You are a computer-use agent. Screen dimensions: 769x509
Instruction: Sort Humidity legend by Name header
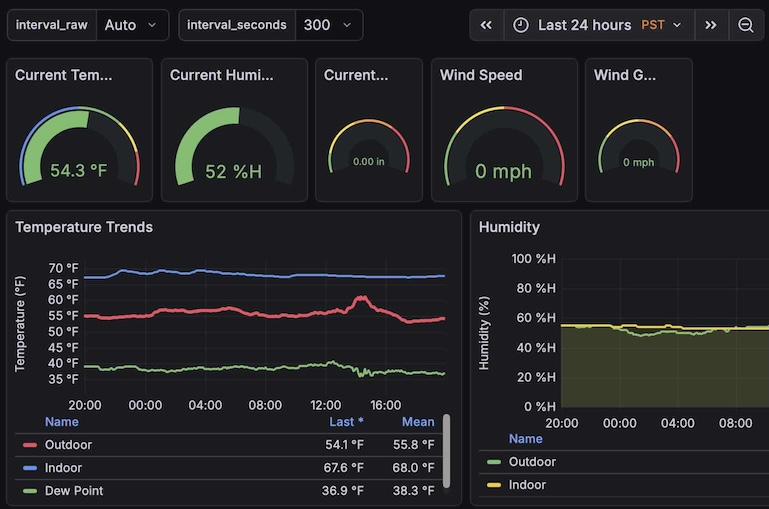coord(526,439)
